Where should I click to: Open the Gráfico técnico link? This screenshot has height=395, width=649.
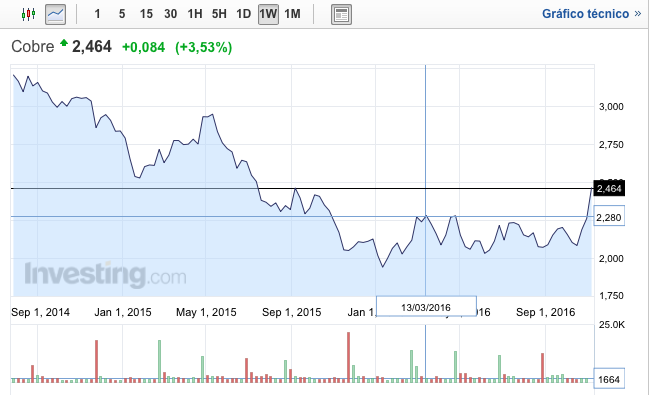coord(591,14)
